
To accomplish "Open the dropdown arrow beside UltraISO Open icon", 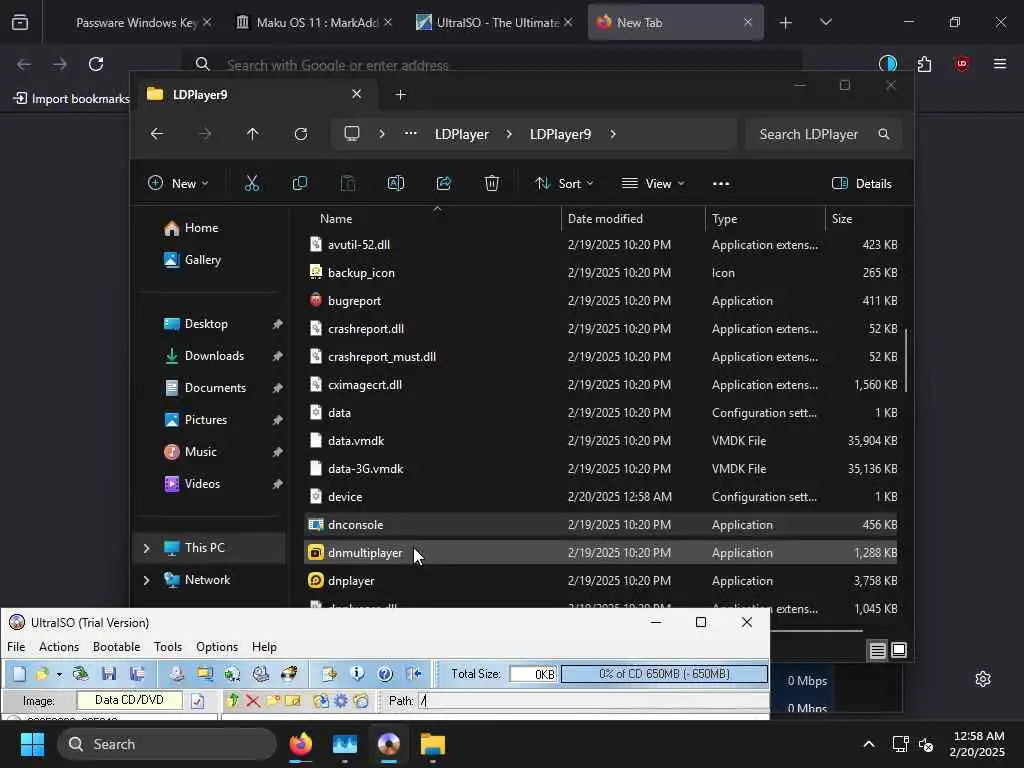I will click(x=59, y=673).
